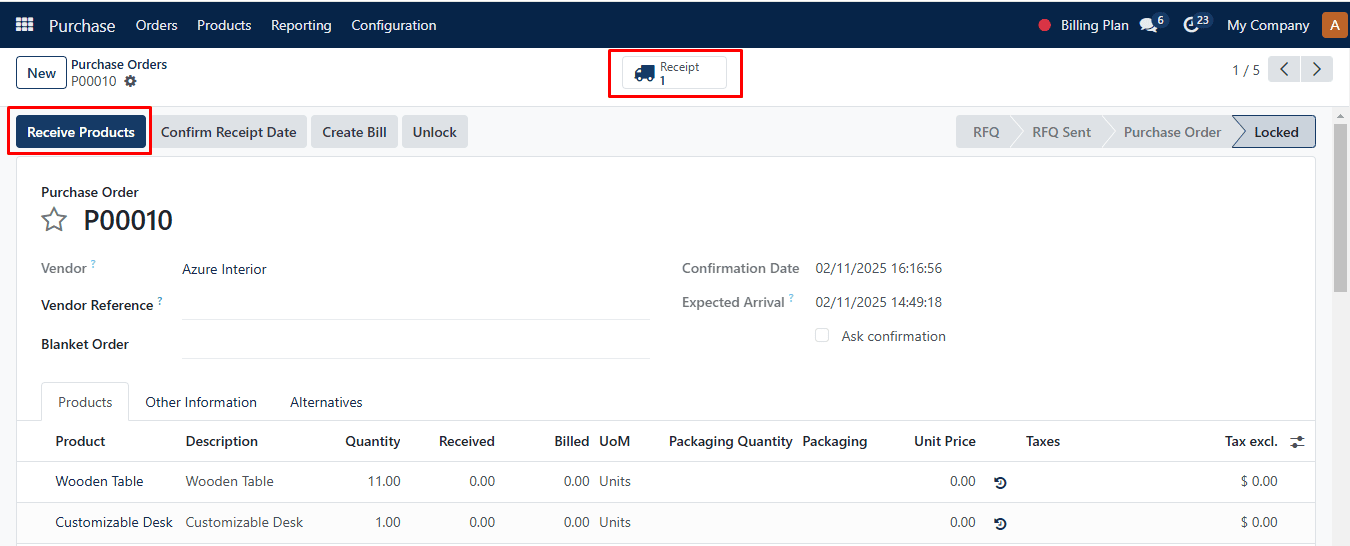The height and width of the screenshot is (546, 1350).
Task: Click the red Billing Plan status dot
Action: coord(1045,25)
